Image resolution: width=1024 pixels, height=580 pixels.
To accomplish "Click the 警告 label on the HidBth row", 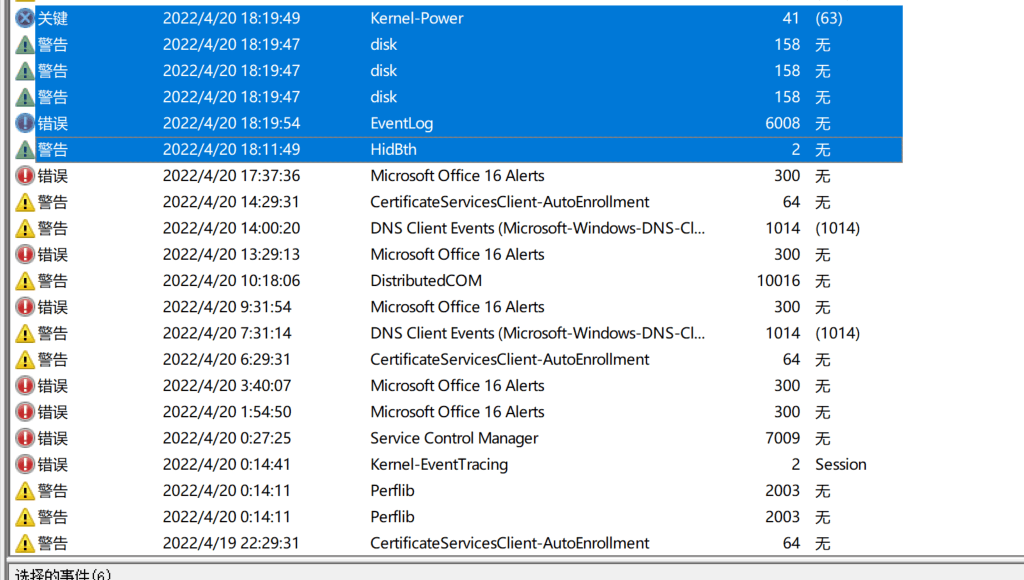I will coord(52,150).
